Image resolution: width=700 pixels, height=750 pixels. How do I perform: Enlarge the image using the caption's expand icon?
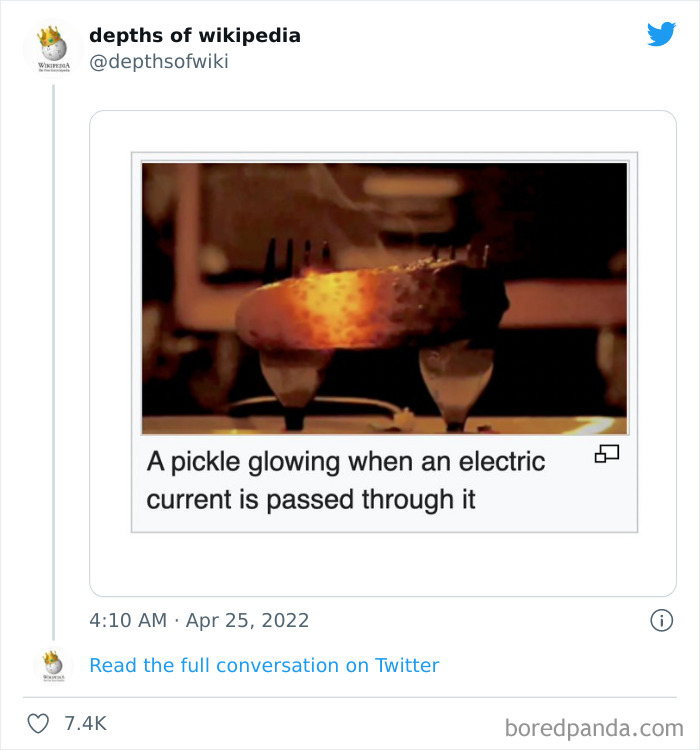point(607,455)
